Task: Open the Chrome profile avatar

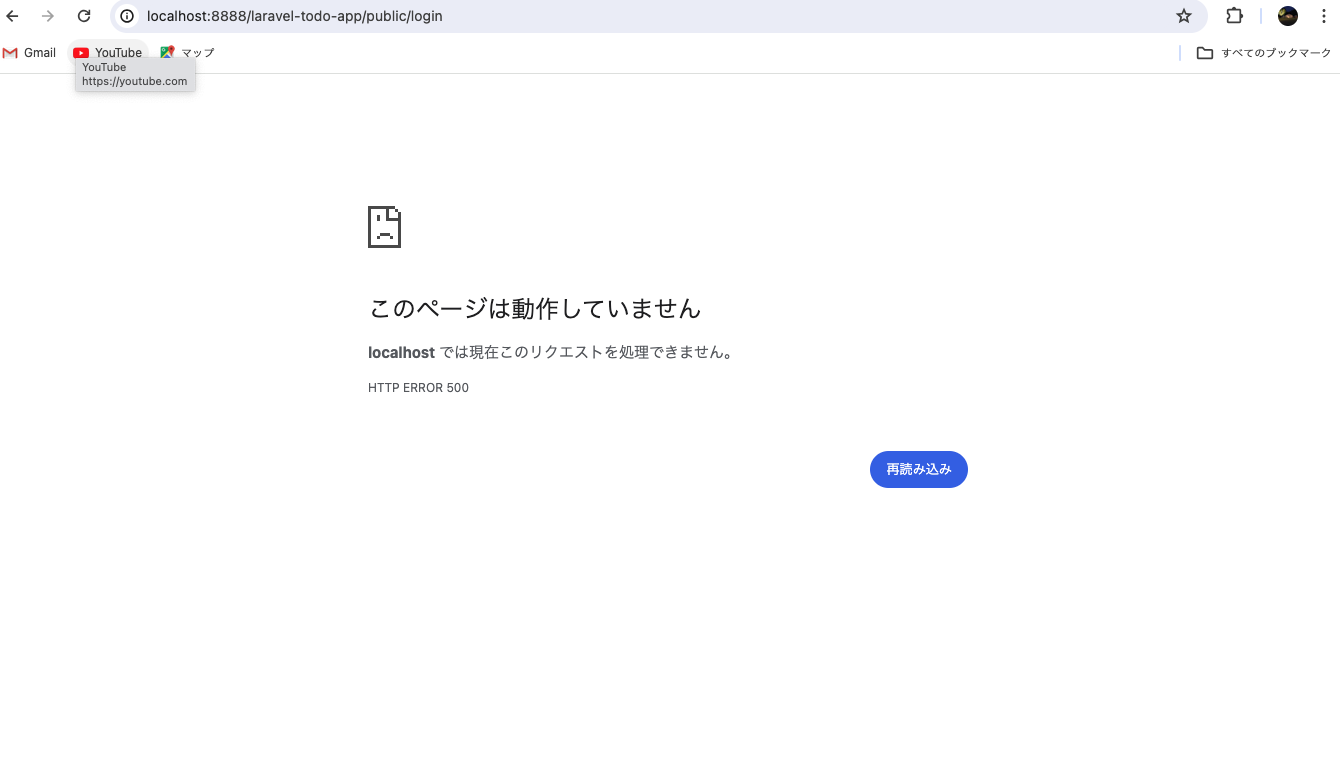Action: [1288, 16]
